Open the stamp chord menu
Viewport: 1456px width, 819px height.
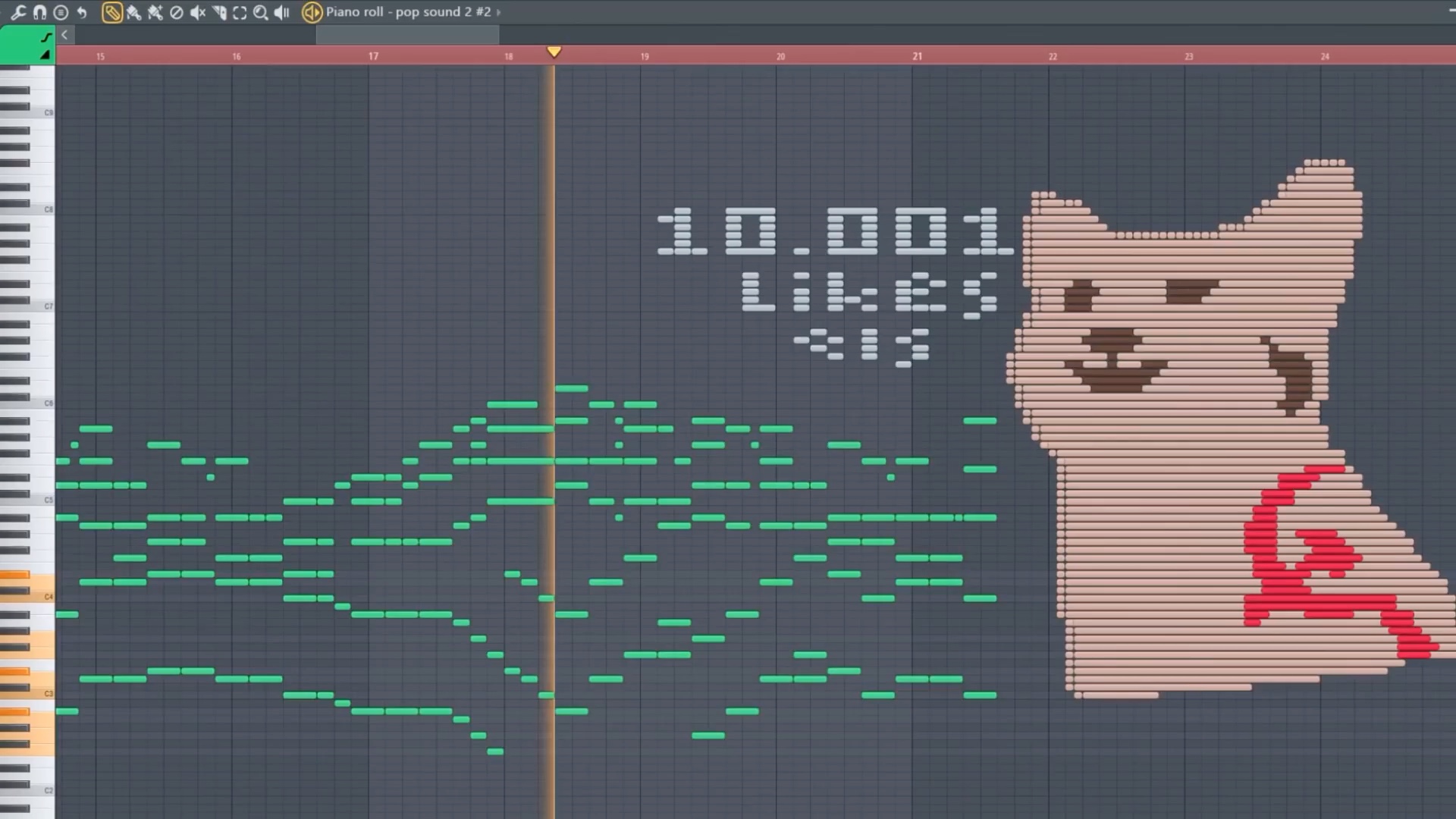[61, 12]
